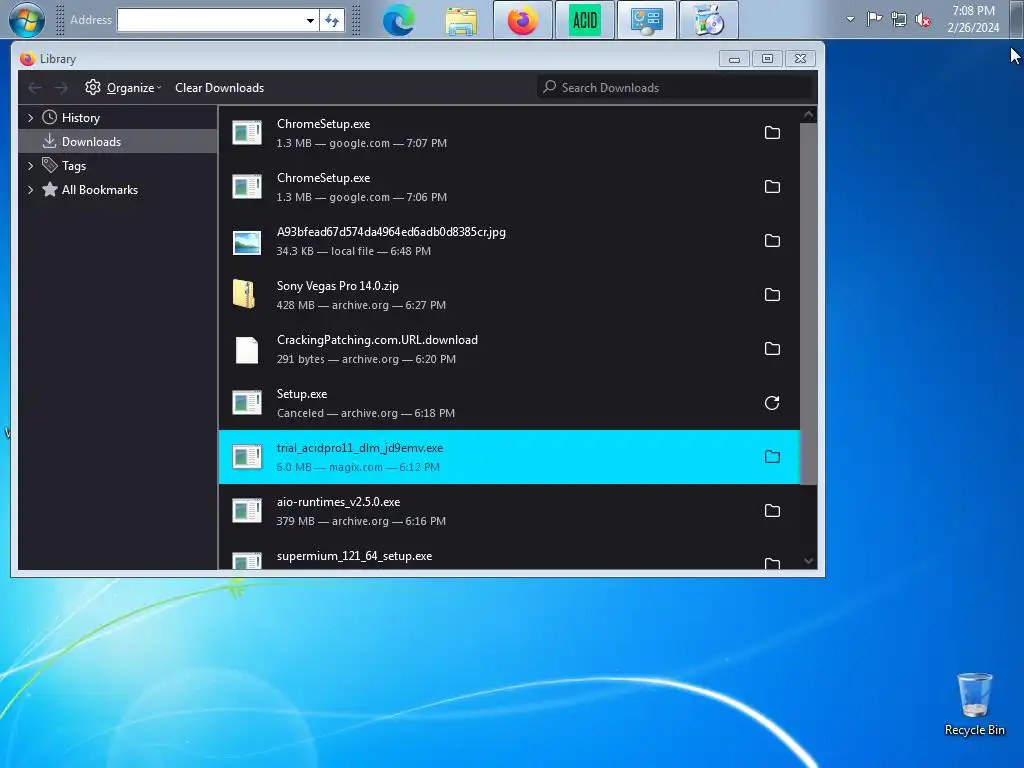Click the network tray icon

[899, 20]
